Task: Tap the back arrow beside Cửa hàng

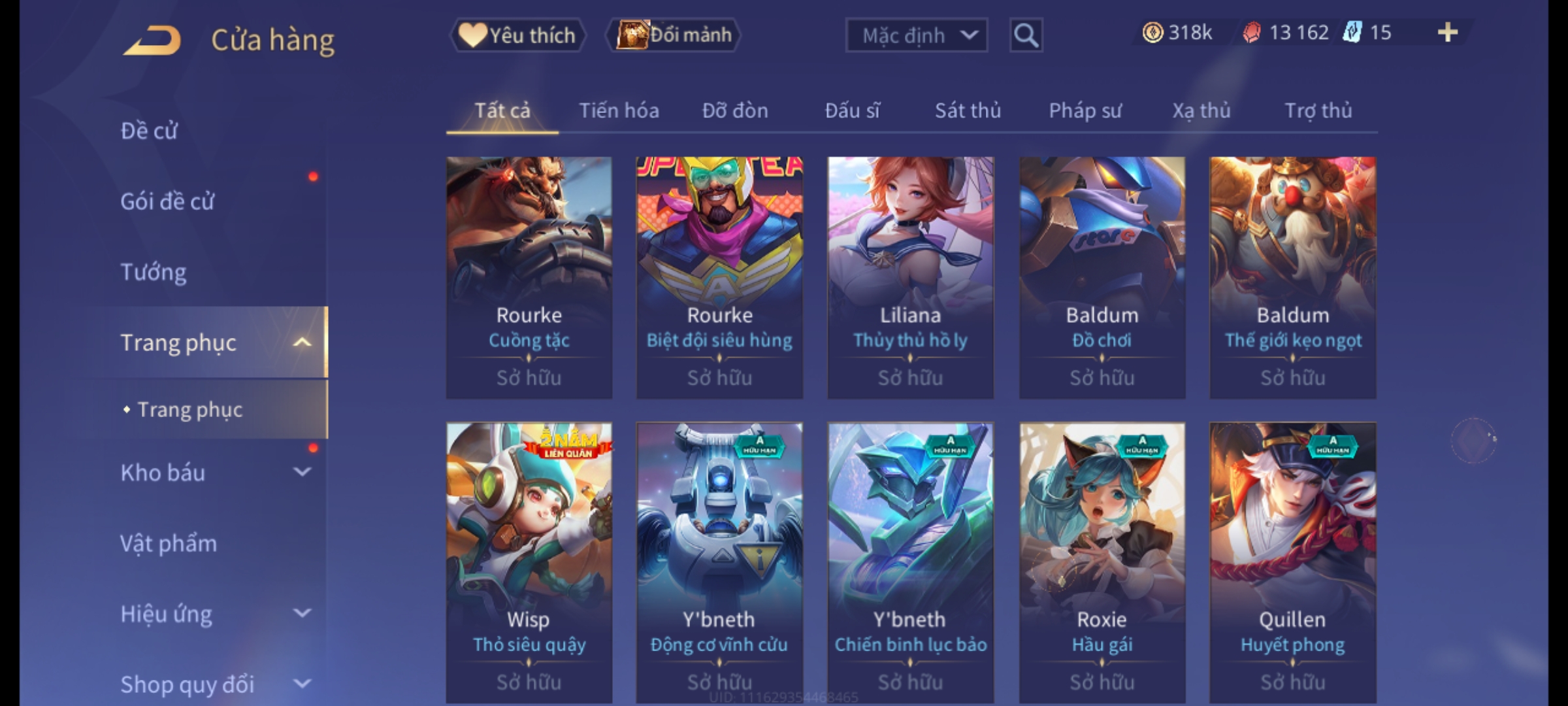Action: 153,41
